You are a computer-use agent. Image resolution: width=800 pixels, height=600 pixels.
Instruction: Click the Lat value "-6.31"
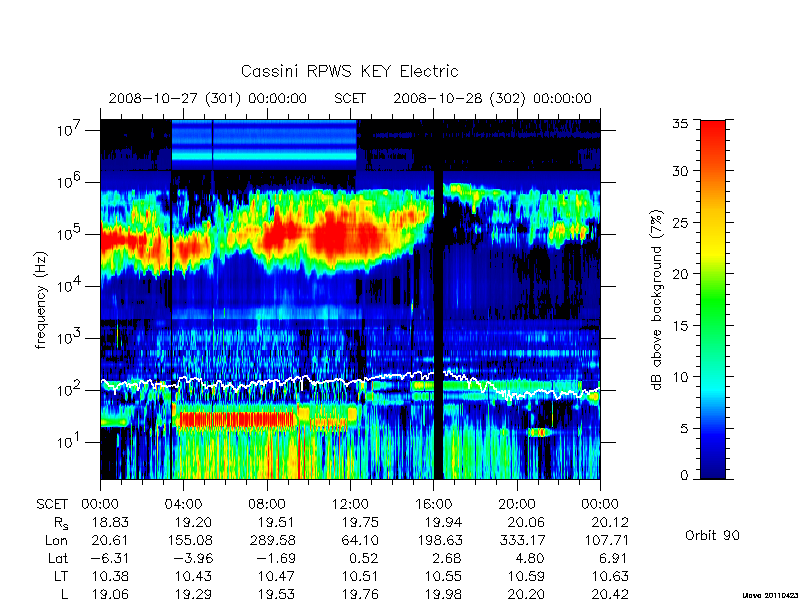pyautogui.click(x=110, y=558)
